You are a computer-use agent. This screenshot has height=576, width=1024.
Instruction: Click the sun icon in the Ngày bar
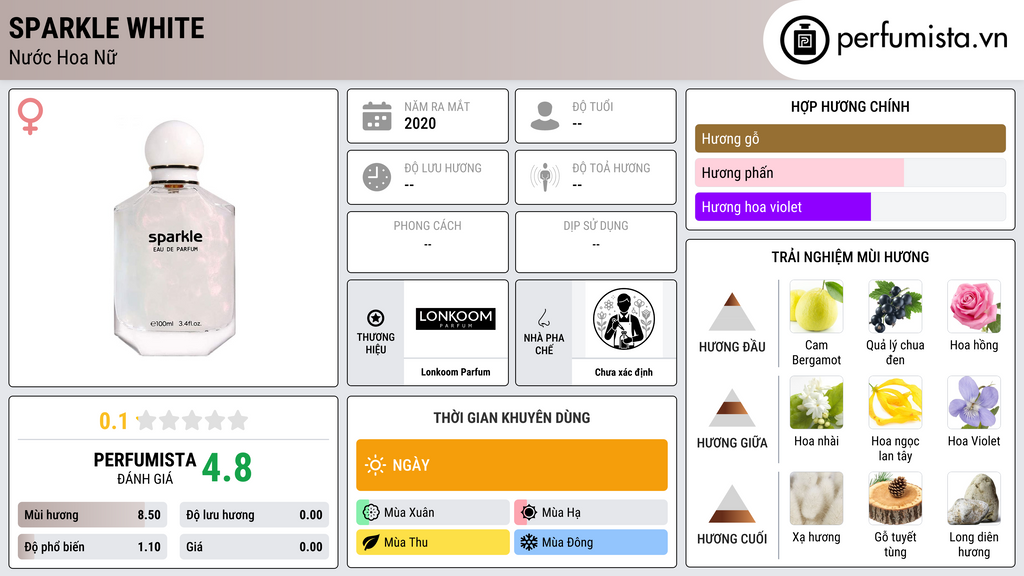pos(375,465)
